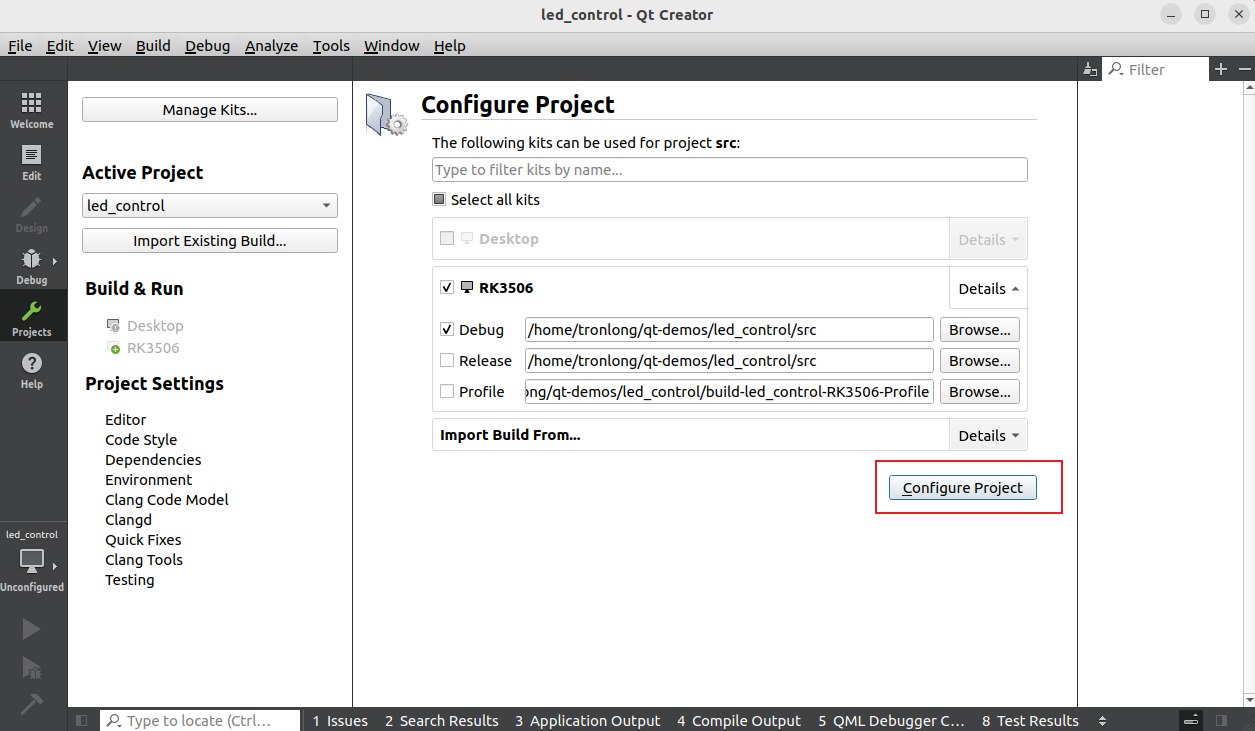Click the Type to locate field
The image size is (1255, 731).
(x=200, y=720)
